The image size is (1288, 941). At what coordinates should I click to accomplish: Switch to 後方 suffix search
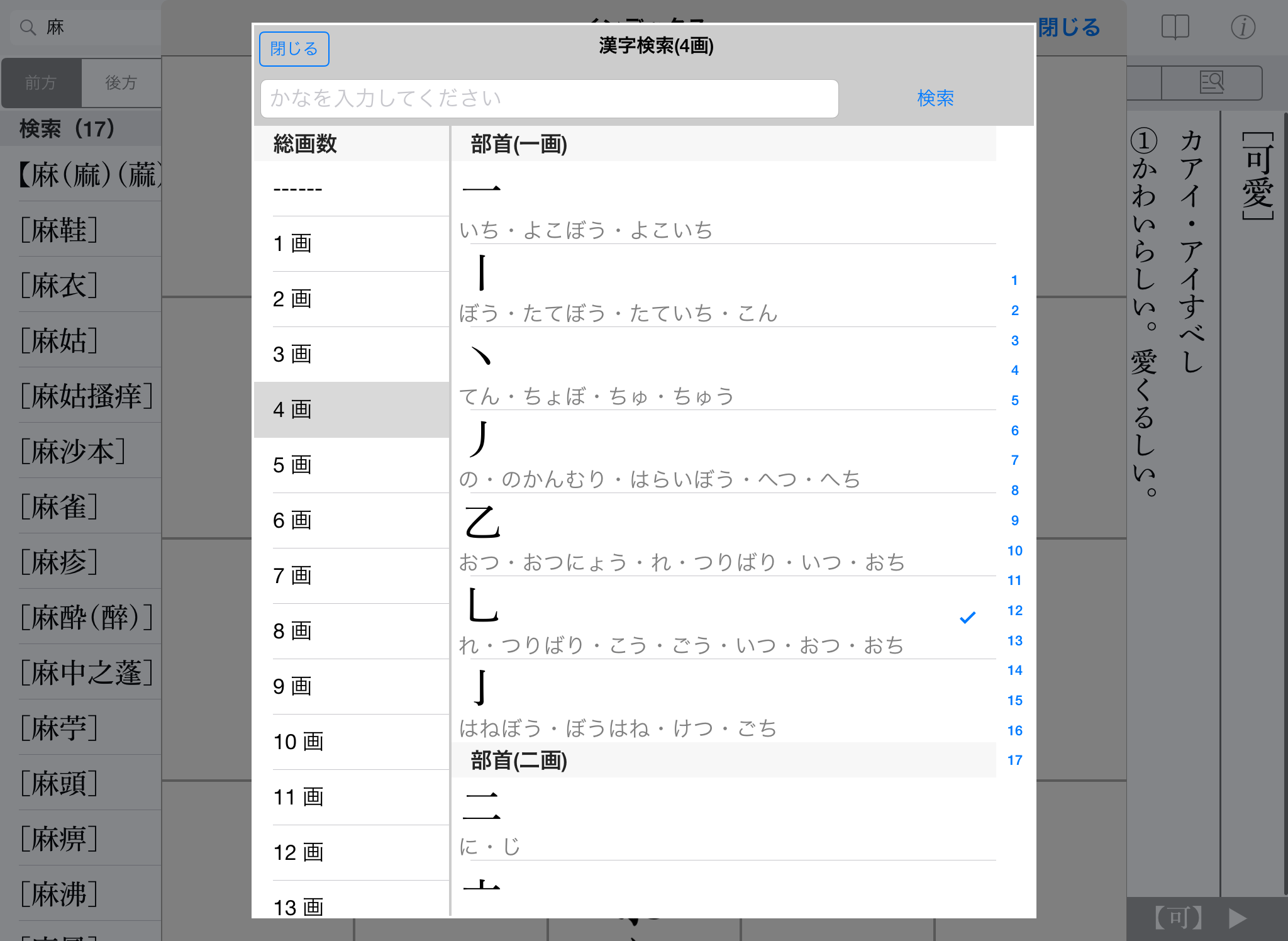(x=121, y=83)
